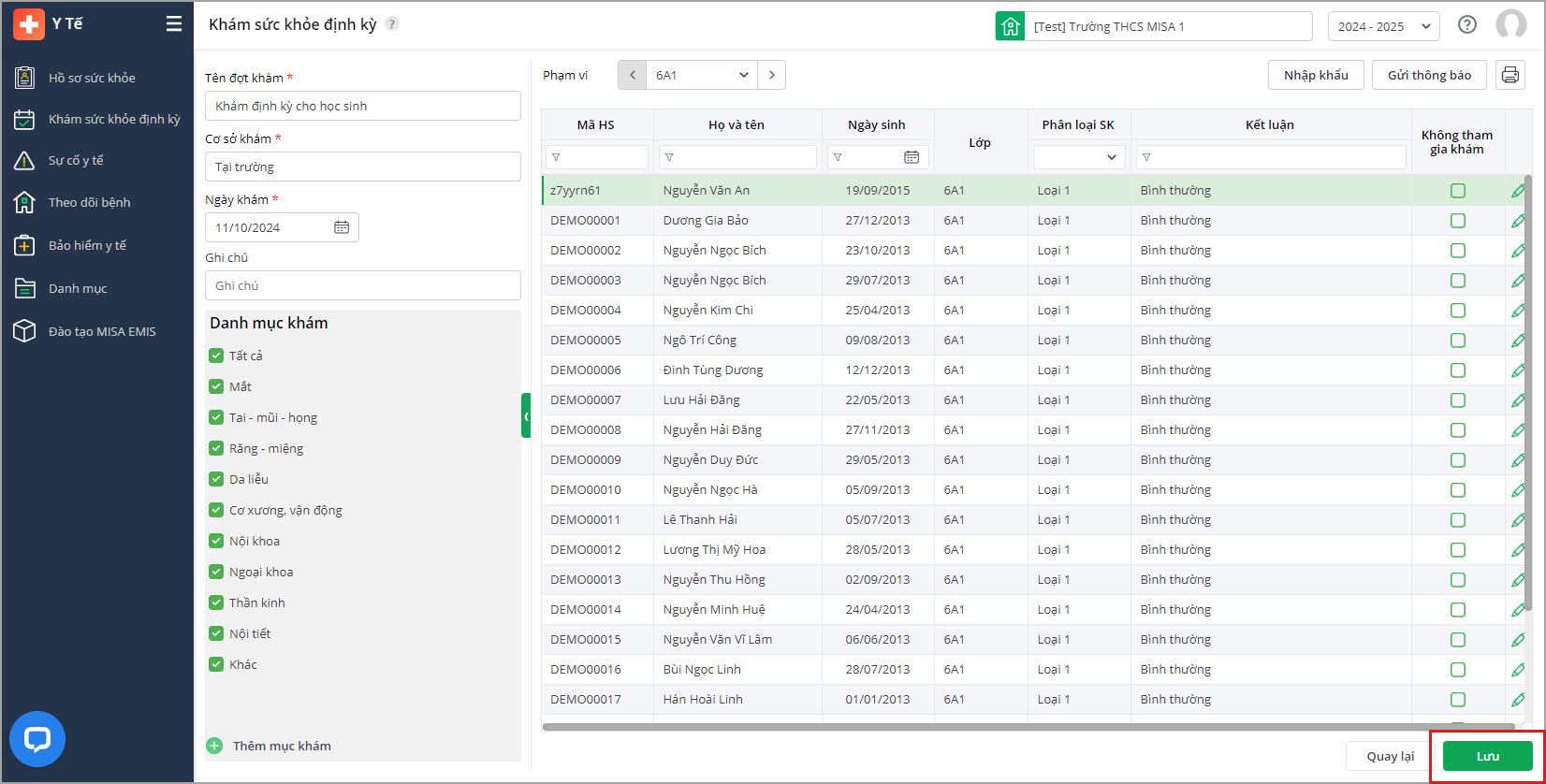Click the green plus Thêm mục khám icon
The width and height of the screenshot is (1546, 784).
[x=214, y=746]
